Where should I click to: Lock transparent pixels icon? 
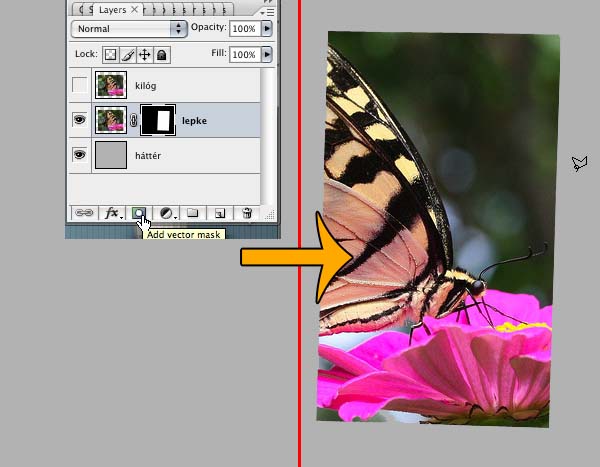pyautogui.click(x=111, y=55)
